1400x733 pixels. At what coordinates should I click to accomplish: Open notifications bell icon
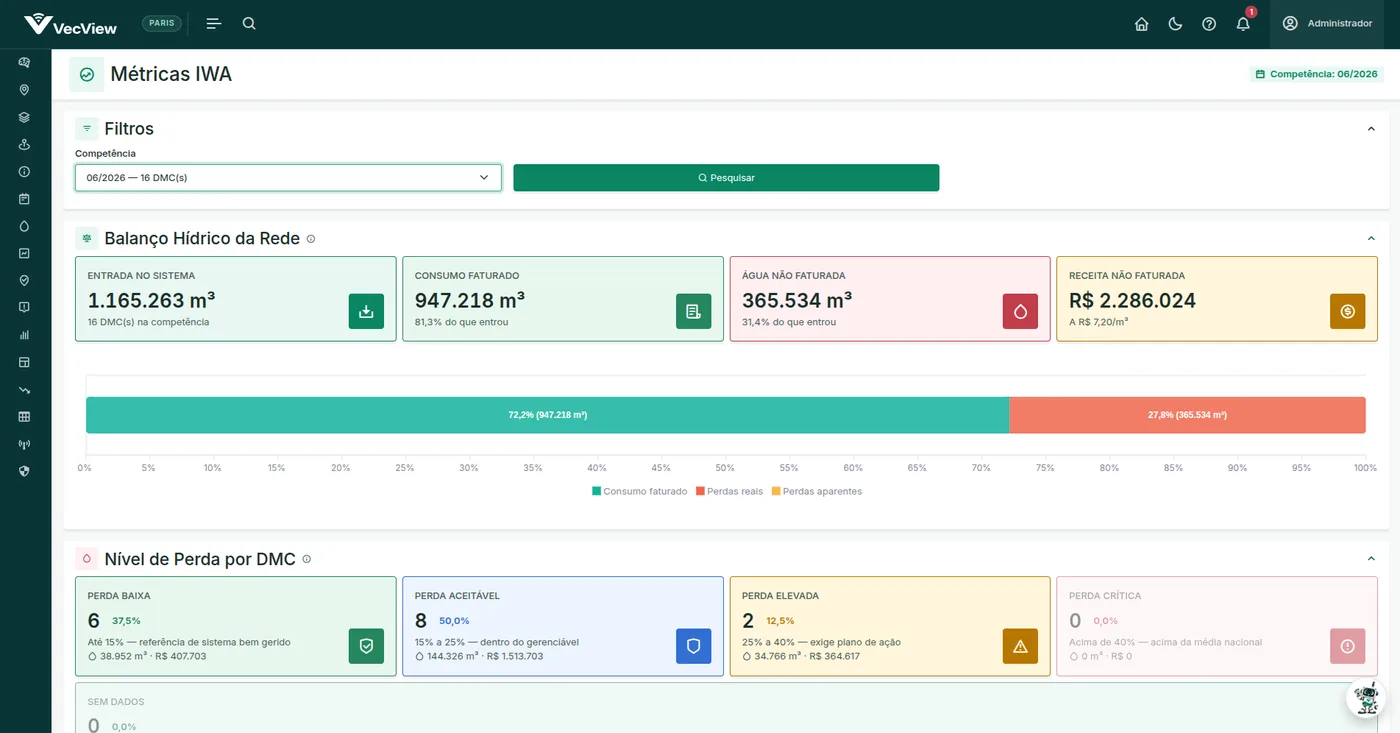(1243, 24)
